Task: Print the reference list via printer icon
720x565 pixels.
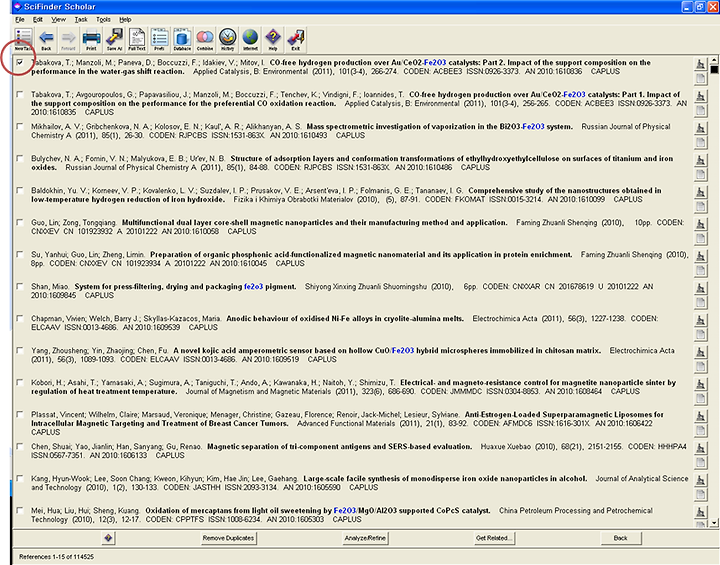Action: [x=91, y=40]
